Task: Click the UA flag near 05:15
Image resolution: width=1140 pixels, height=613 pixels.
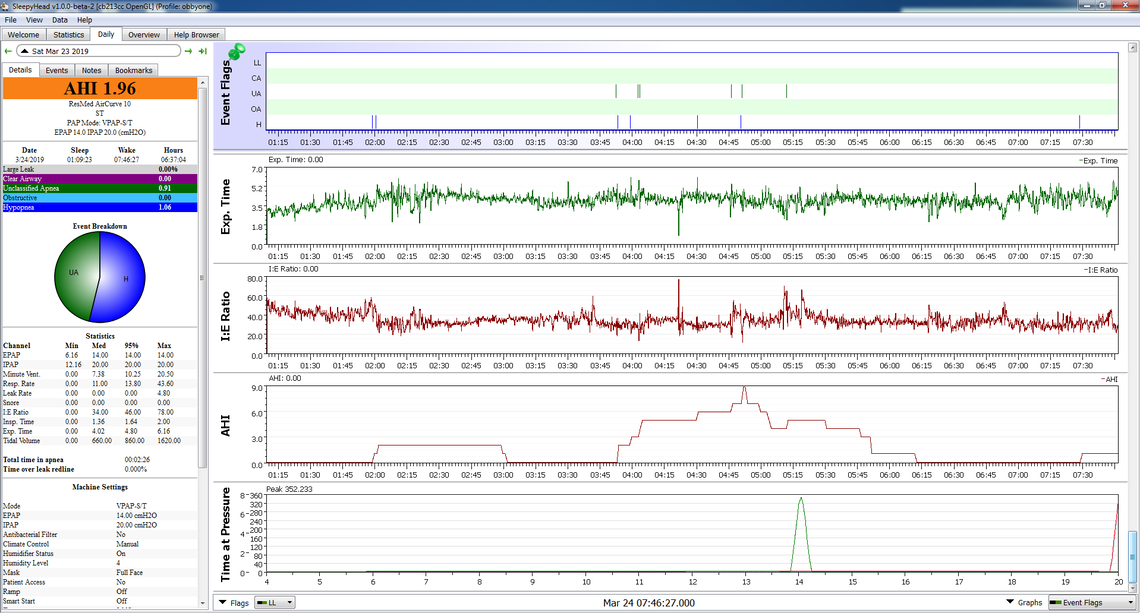Action: tap(786, 91)
